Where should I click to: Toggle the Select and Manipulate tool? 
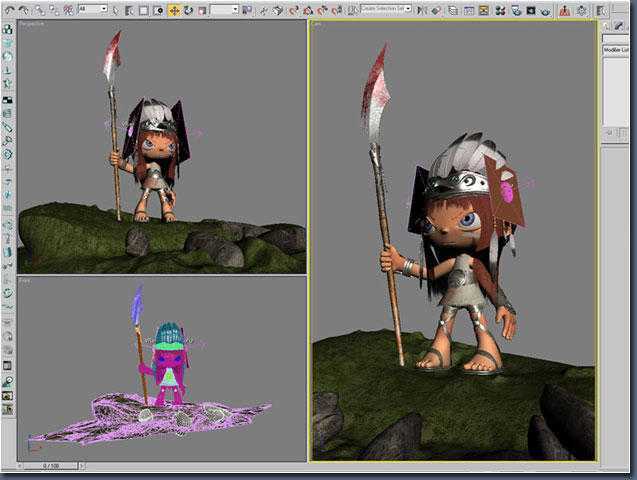264,10
